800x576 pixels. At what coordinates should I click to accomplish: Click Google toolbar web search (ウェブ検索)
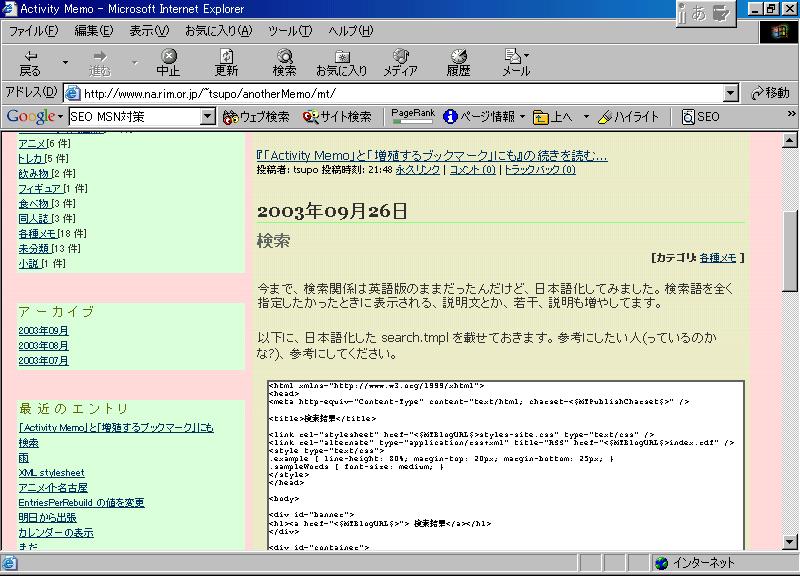[x=257, y=117]
